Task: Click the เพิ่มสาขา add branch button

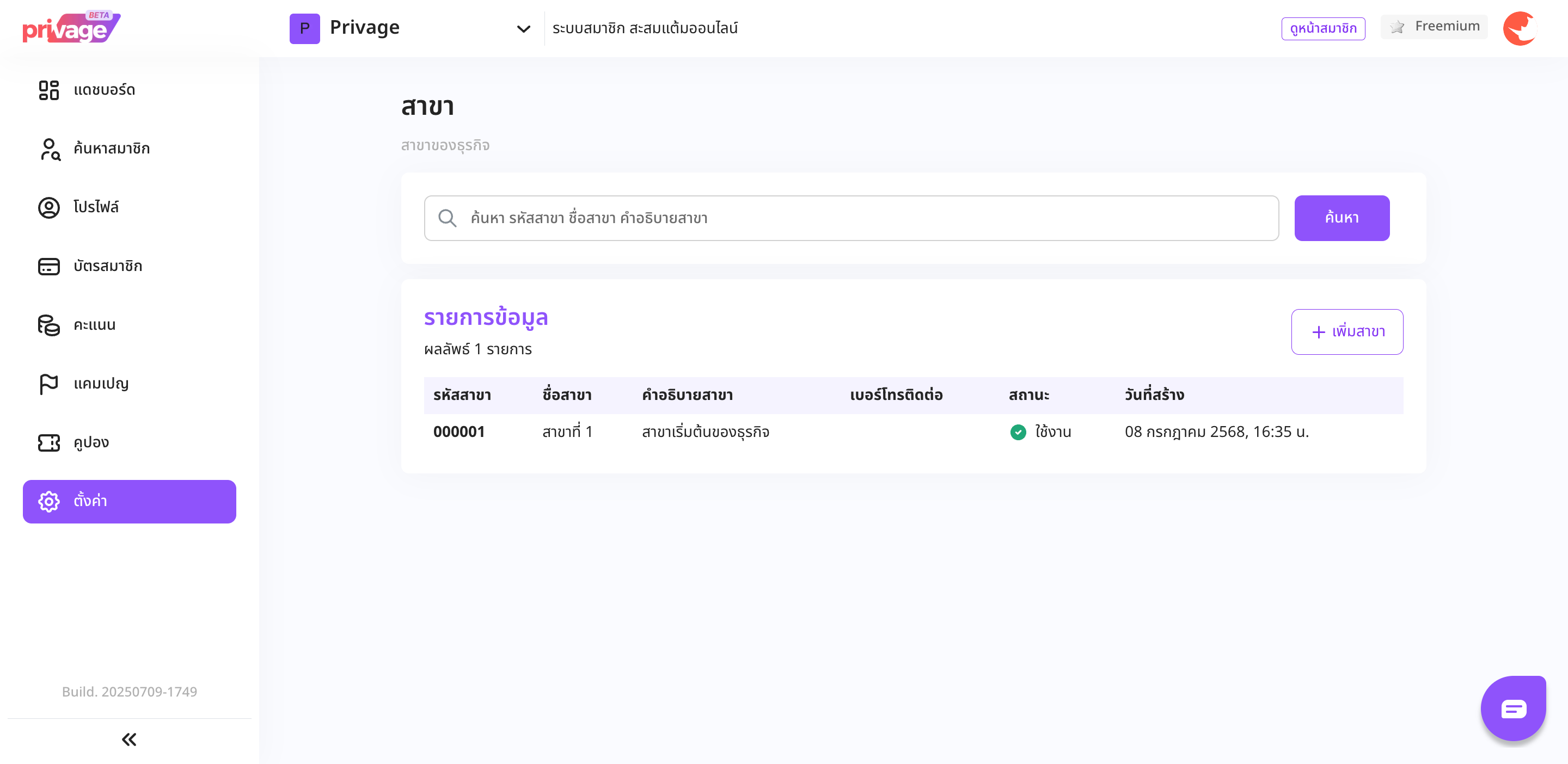Action: pyautogui.click(x=1347, y=332)
